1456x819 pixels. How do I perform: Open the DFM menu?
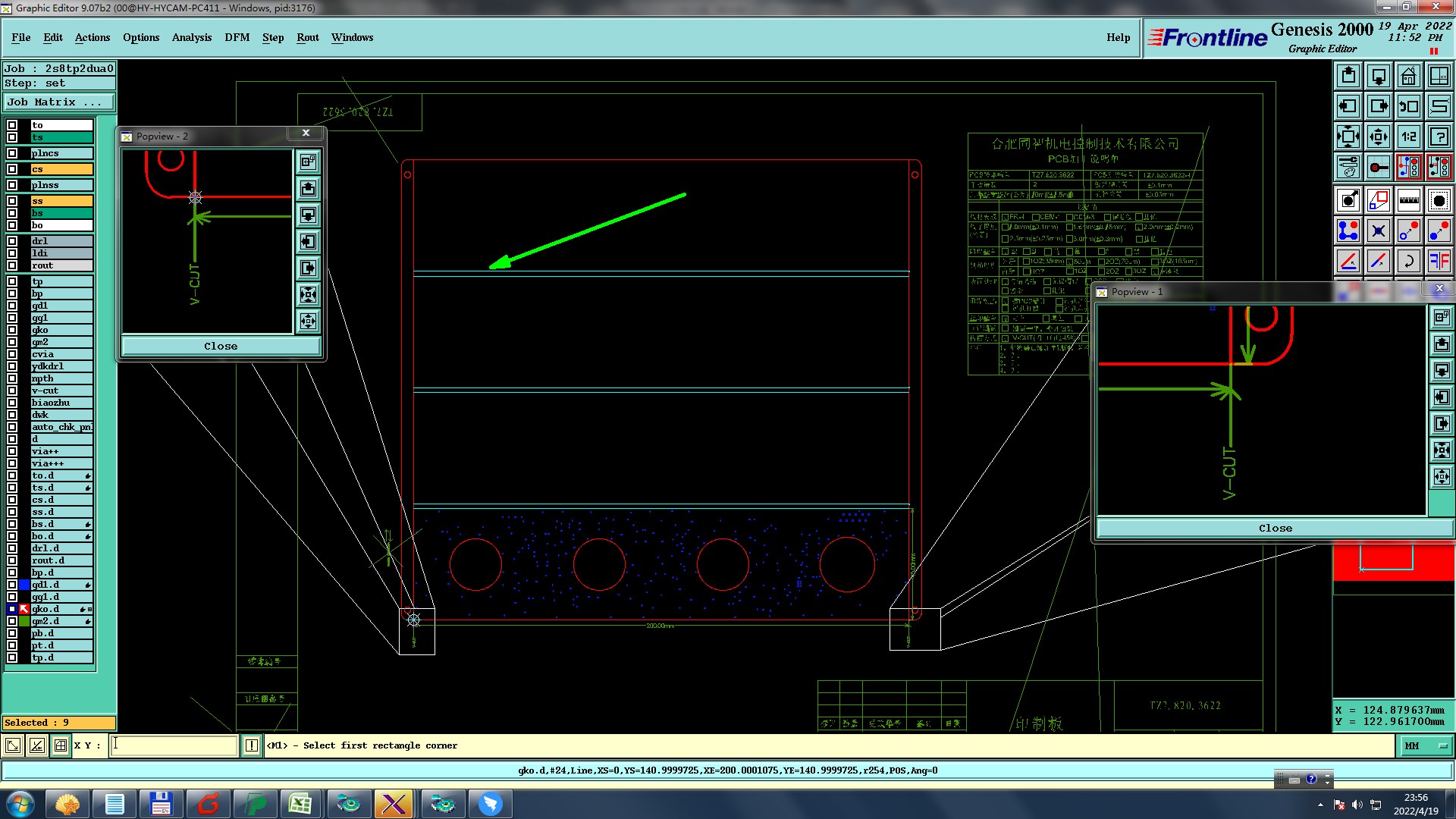pos(237,37)
